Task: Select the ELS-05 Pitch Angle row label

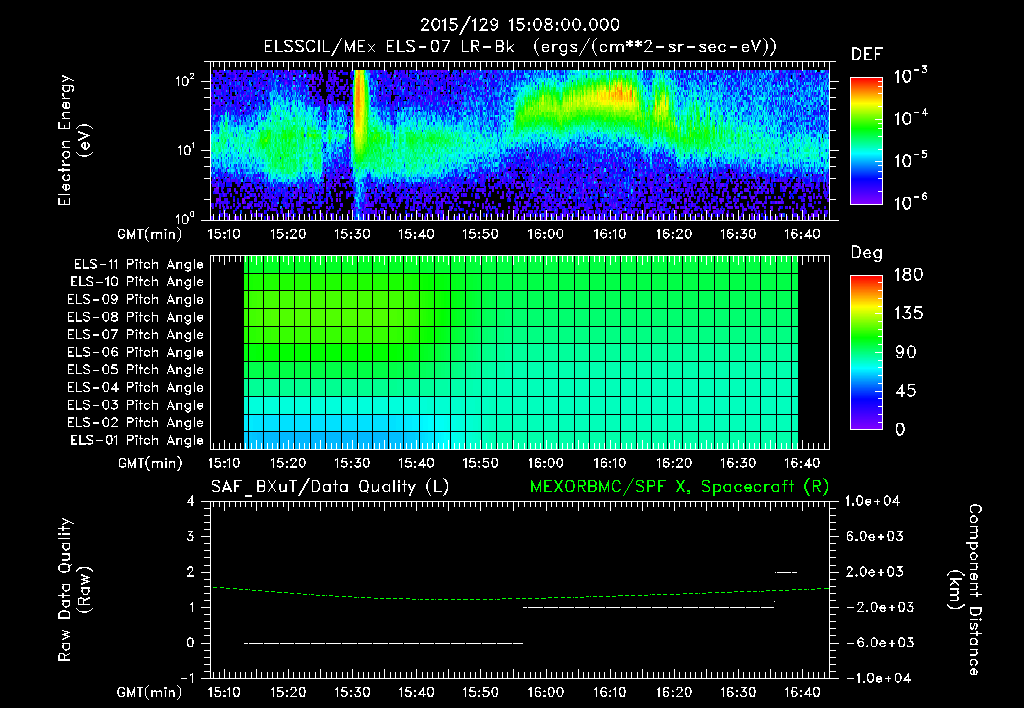Action: (x=136, y=370)
